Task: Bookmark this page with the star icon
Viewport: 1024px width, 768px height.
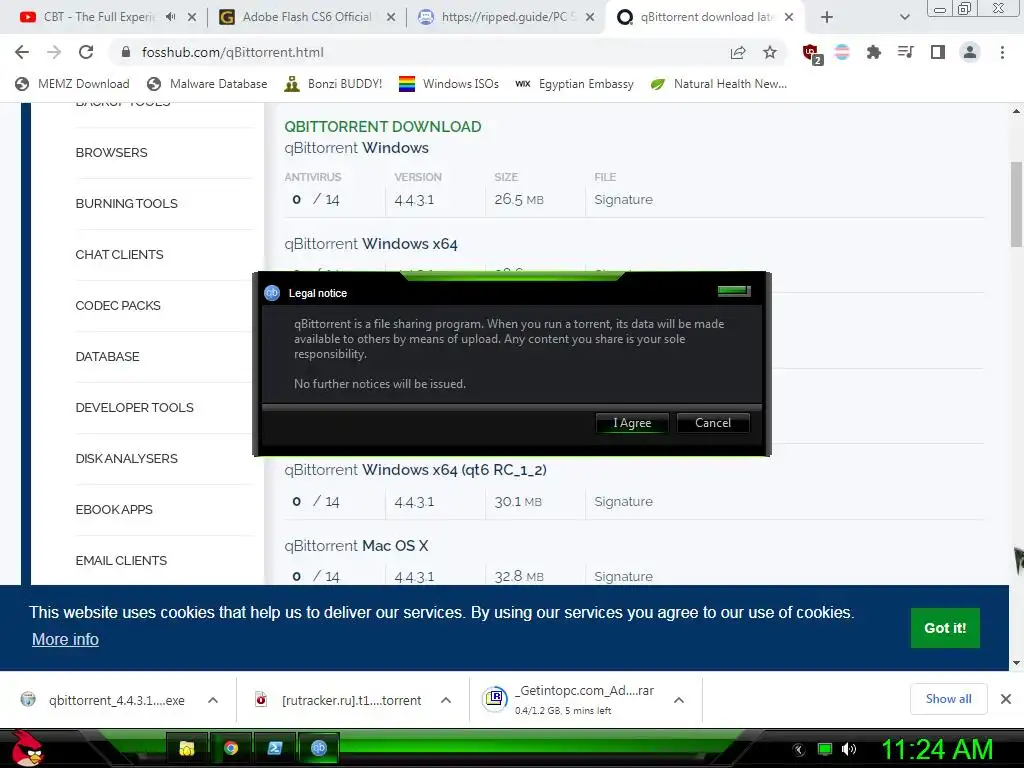Action: [770, 52]
